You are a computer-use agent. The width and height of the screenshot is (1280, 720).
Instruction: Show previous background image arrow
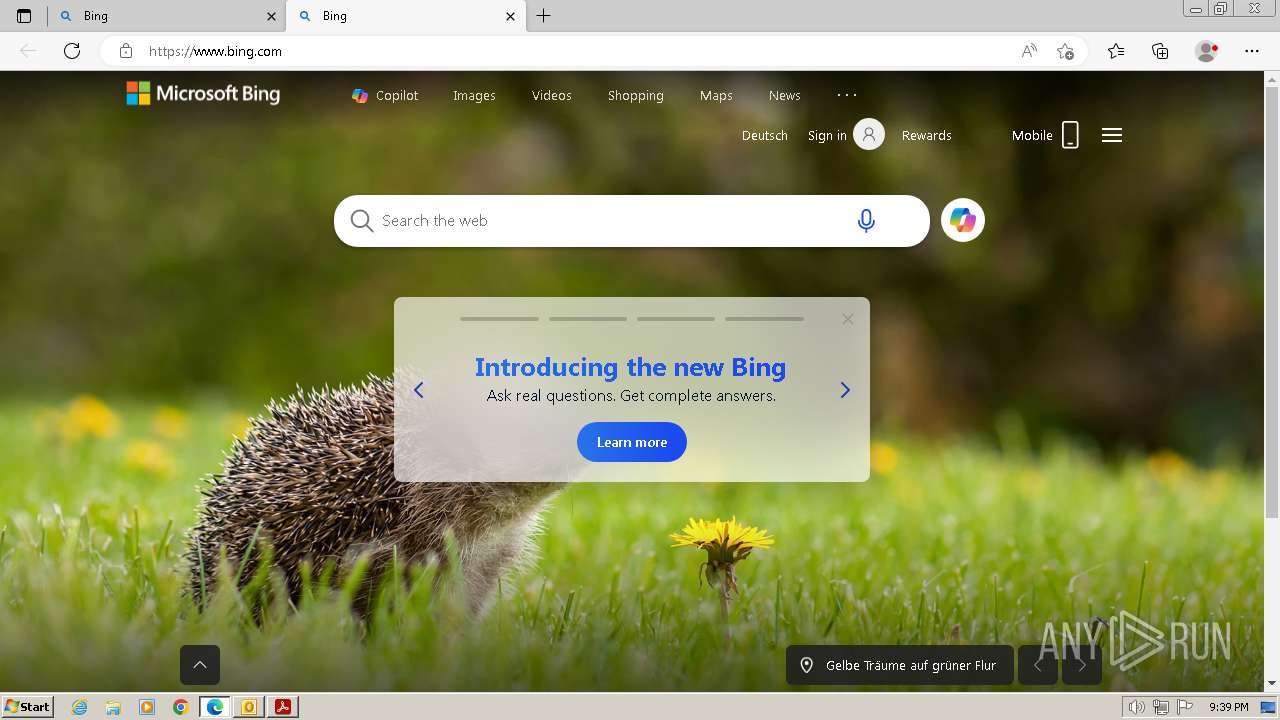click(1038, 665)
